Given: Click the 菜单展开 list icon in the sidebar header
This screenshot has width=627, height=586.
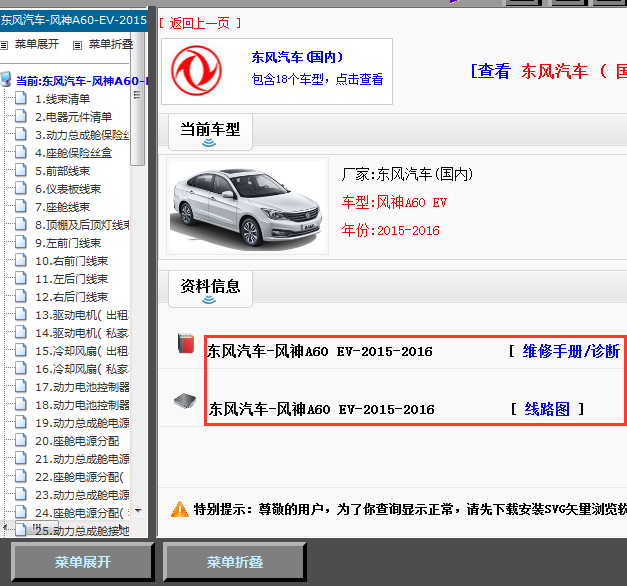Looking at the screenshot, I should pos(4,45).
